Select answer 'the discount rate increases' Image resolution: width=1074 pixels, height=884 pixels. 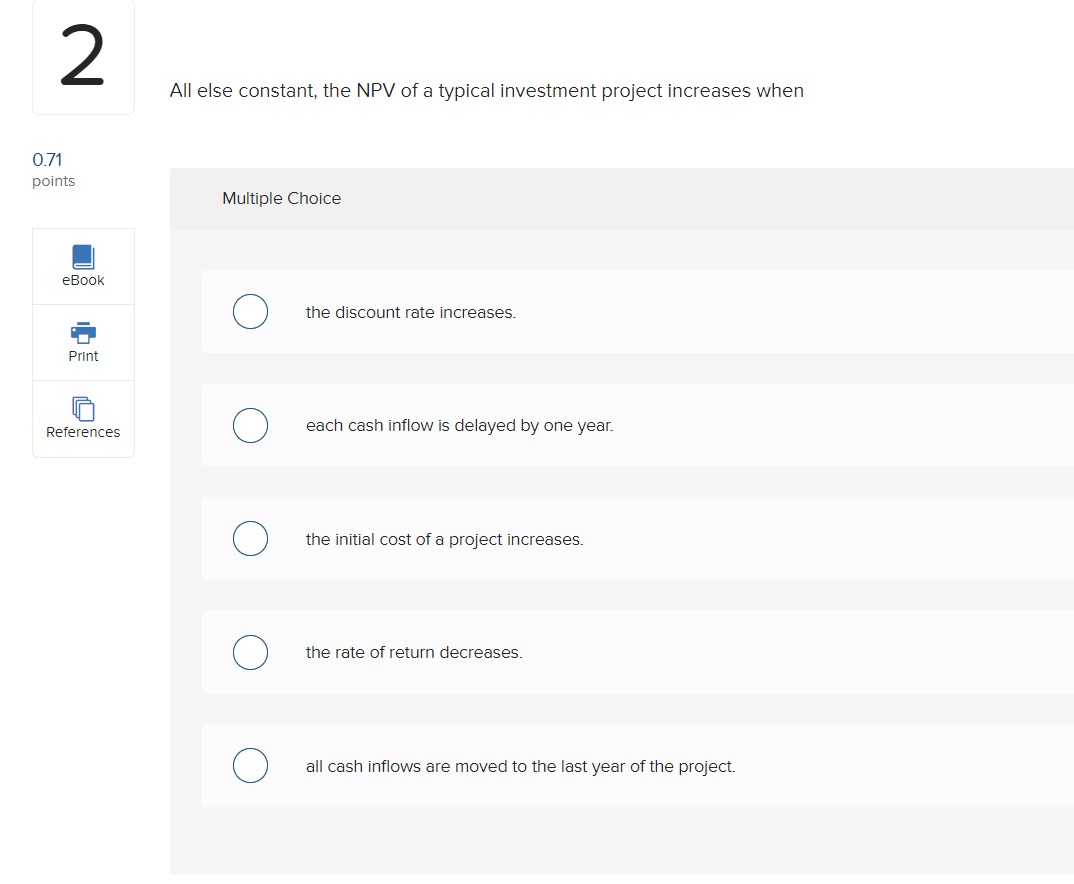coord(250,311)
